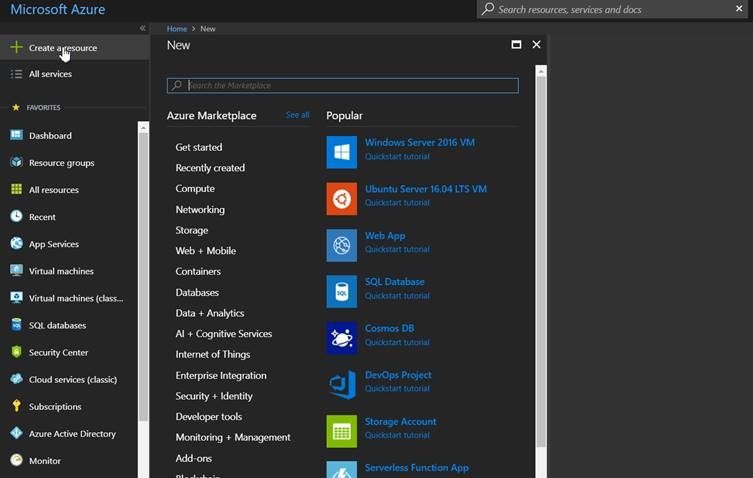Click the sidebar favorites scrollbar
This screenshot has height=478, width=753.
tap(143, 277)
